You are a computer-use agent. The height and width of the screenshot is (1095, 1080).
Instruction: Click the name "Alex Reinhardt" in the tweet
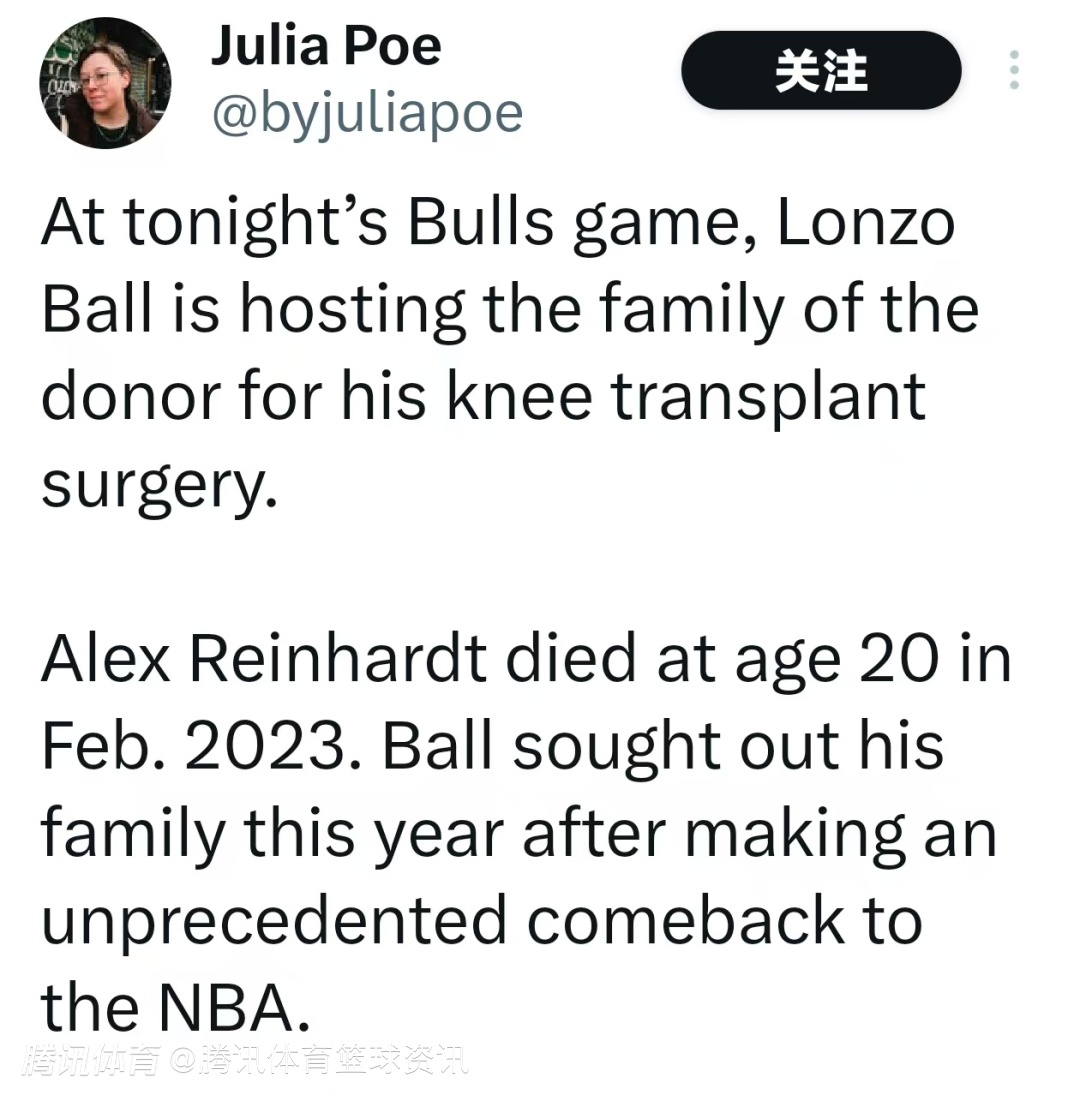tap(264, 660)
